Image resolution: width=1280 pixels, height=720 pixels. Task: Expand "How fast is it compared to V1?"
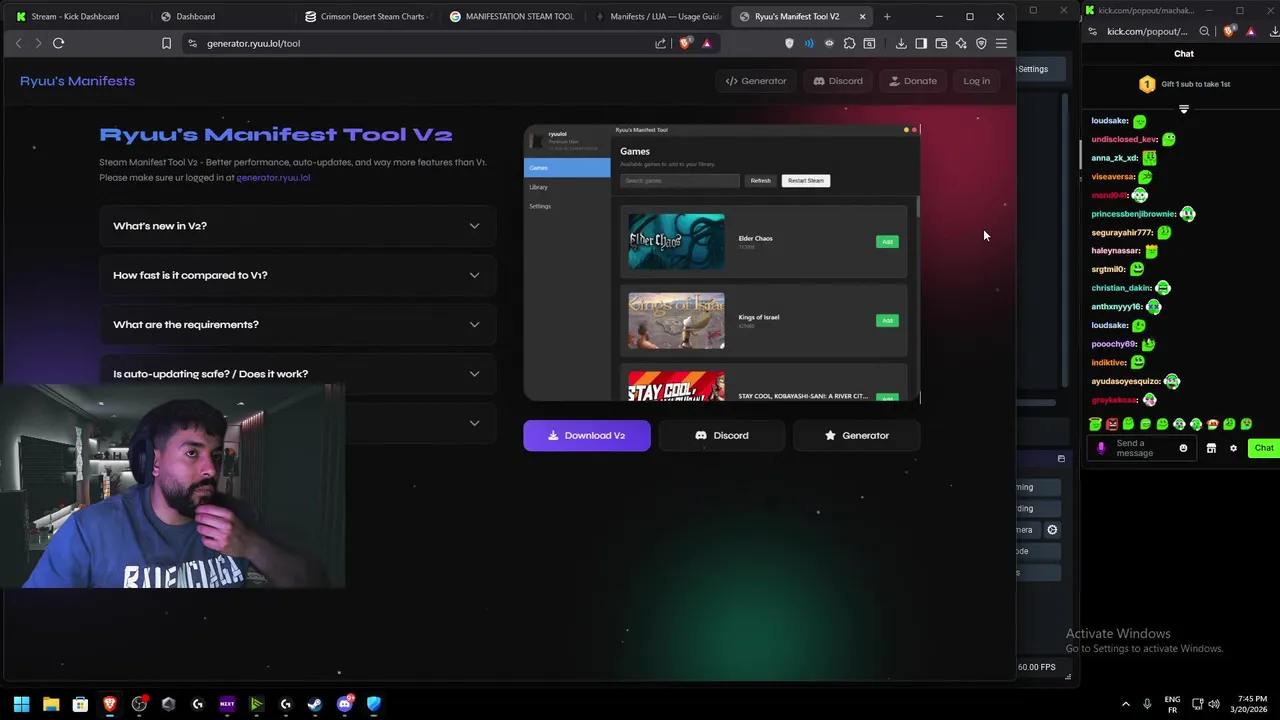297,275
